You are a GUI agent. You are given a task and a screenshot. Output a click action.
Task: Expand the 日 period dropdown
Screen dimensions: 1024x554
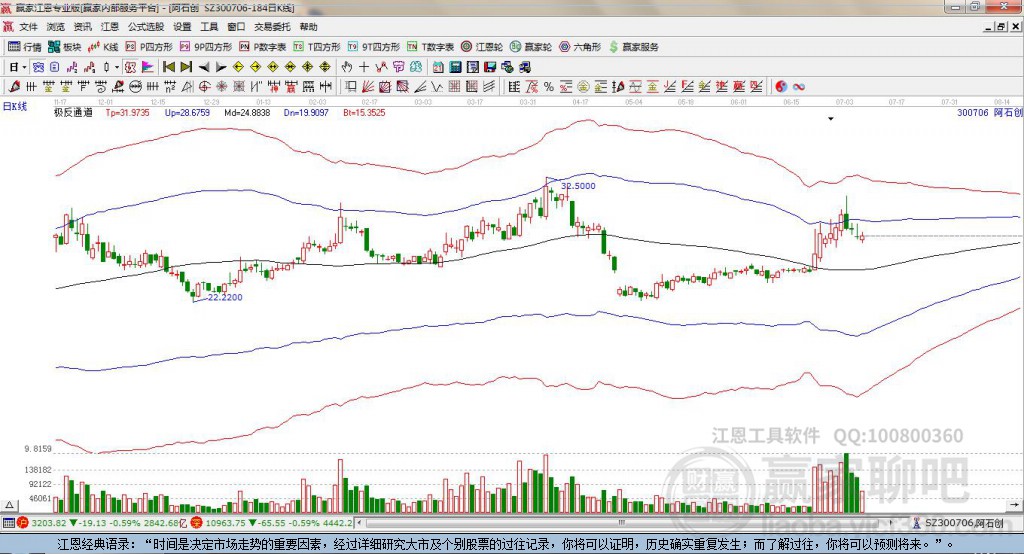[24, 67]
